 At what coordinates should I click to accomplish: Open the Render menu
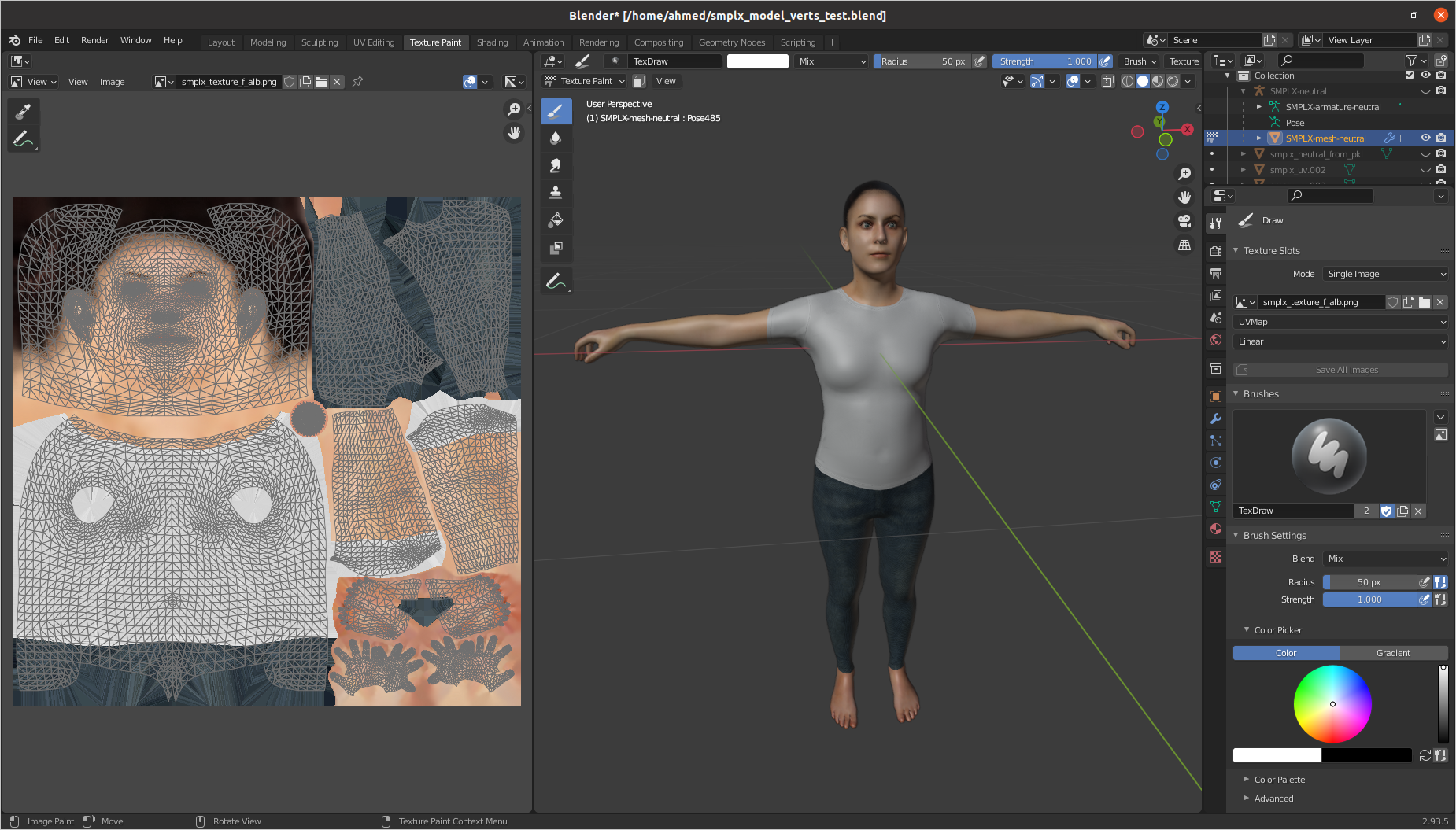pyautogui.click(x=94, y=40)
